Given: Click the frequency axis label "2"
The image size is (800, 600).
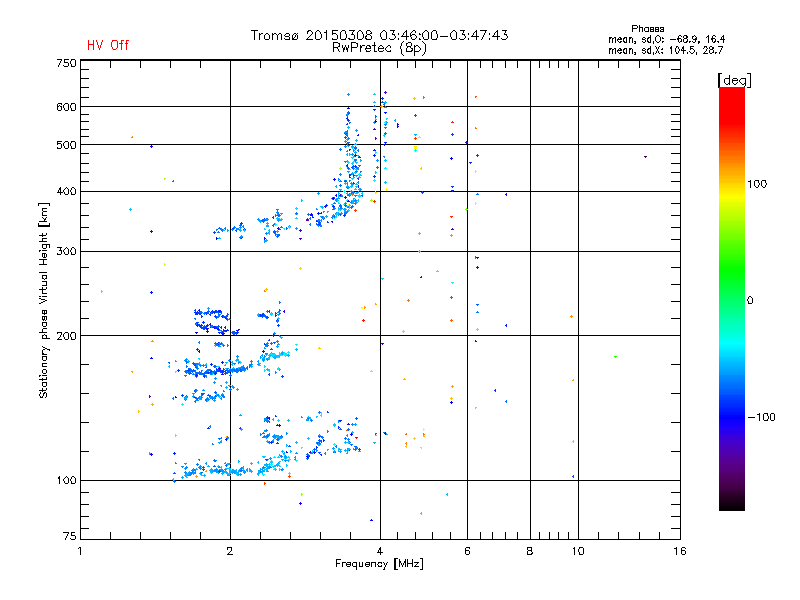Looking at the screenshot, I should pos(230,551).
